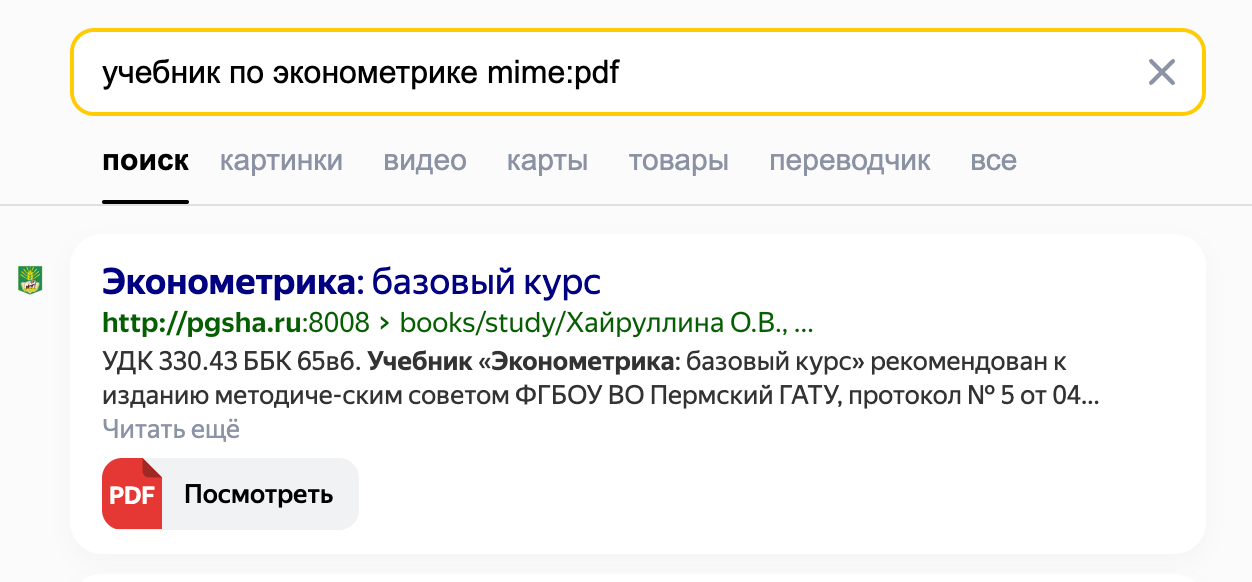Open the видео search section
1252x582 pixels.
pyautogui.click(x=424, y=160)
